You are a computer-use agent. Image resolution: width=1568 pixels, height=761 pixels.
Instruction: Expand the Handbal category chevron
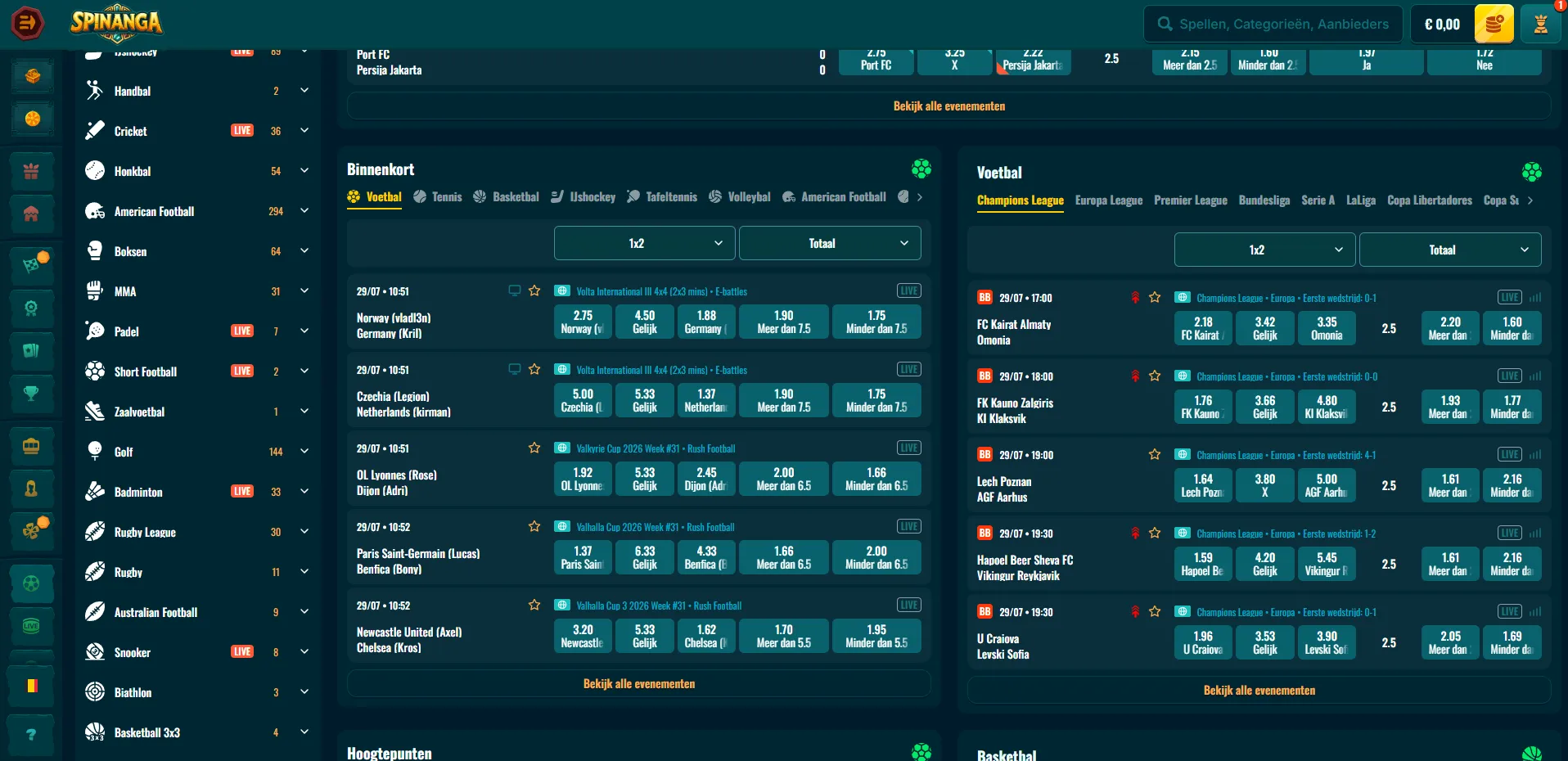[304, 91]
